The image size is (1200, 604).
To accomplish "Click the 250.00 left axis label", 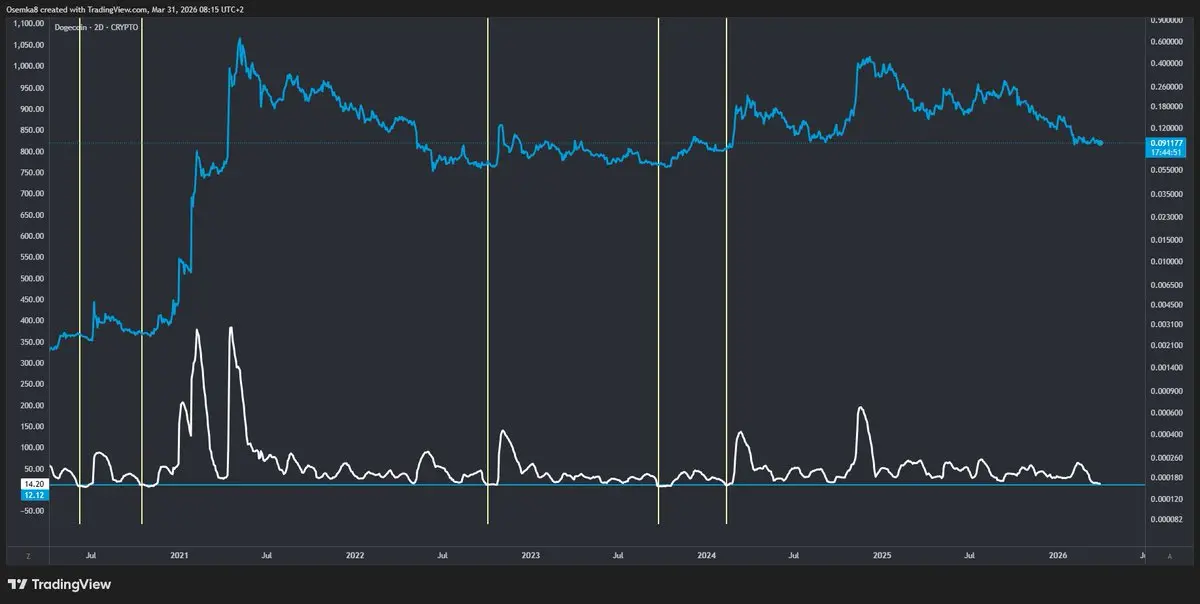I will click(33, 384).
